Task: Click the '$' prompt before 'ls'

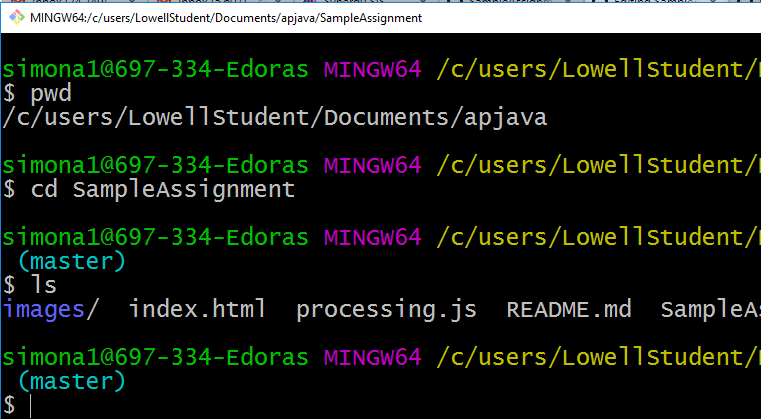Action: pyautogui.click(x=10, y=285)
